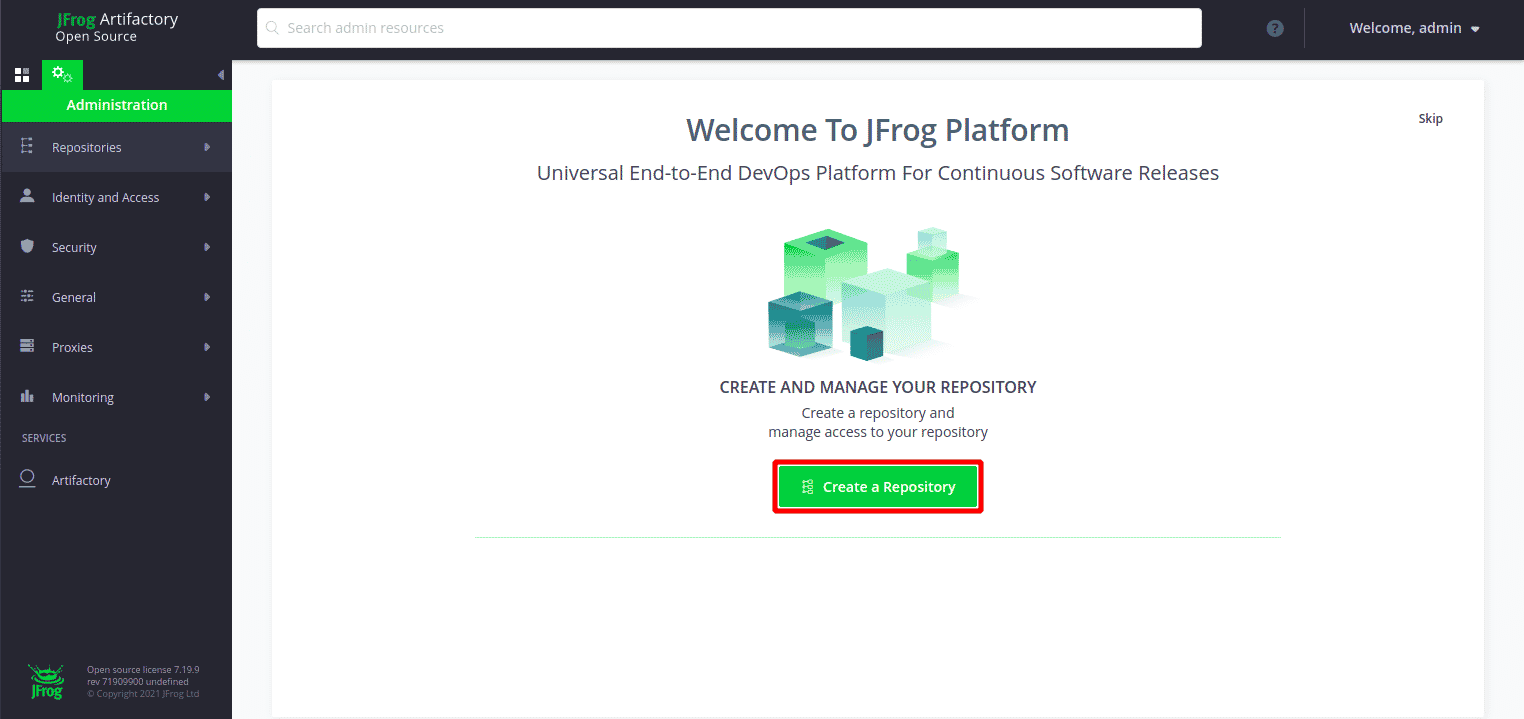Expand the Identity and Access submenu arrow

(207, 197)
